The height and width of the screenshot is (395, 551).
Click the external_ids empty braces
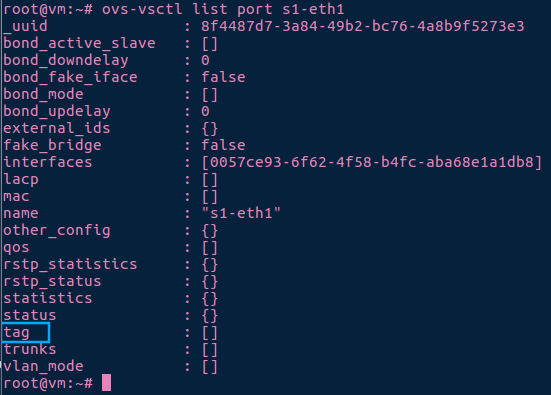210,128
